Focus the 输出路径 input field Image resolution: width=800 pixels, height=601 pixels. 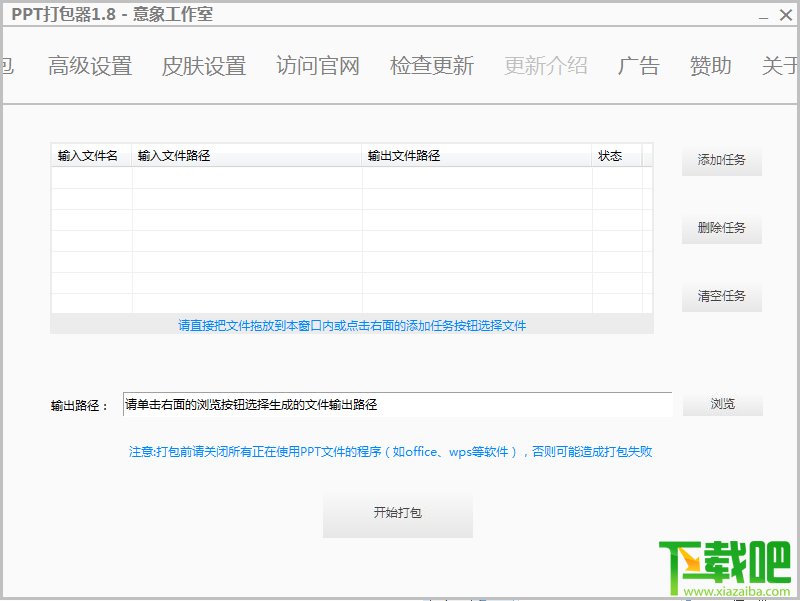pos(397,405)
